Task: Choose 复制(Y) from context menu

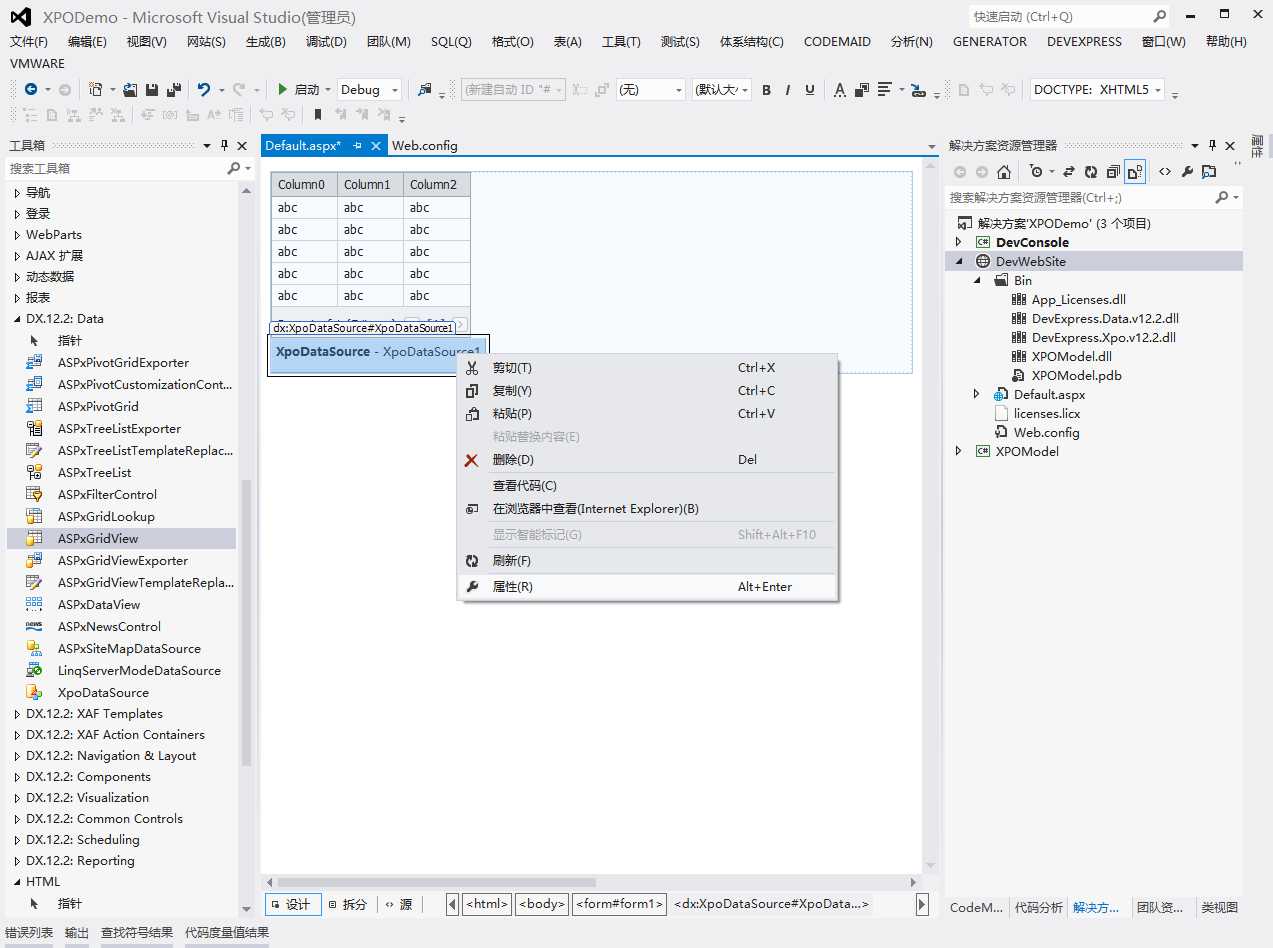Action: 647,391
